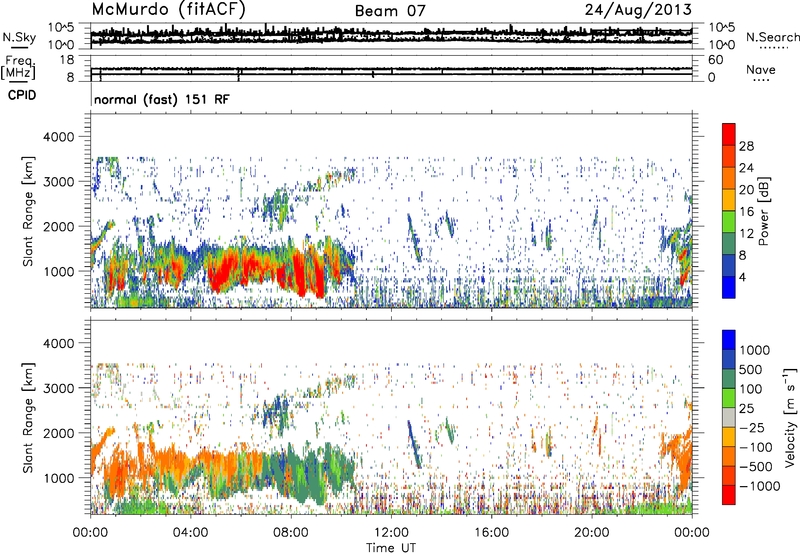The image size is (800, 554).
Task: Click the N.Search legend label
Action: (x=772, y=37)
